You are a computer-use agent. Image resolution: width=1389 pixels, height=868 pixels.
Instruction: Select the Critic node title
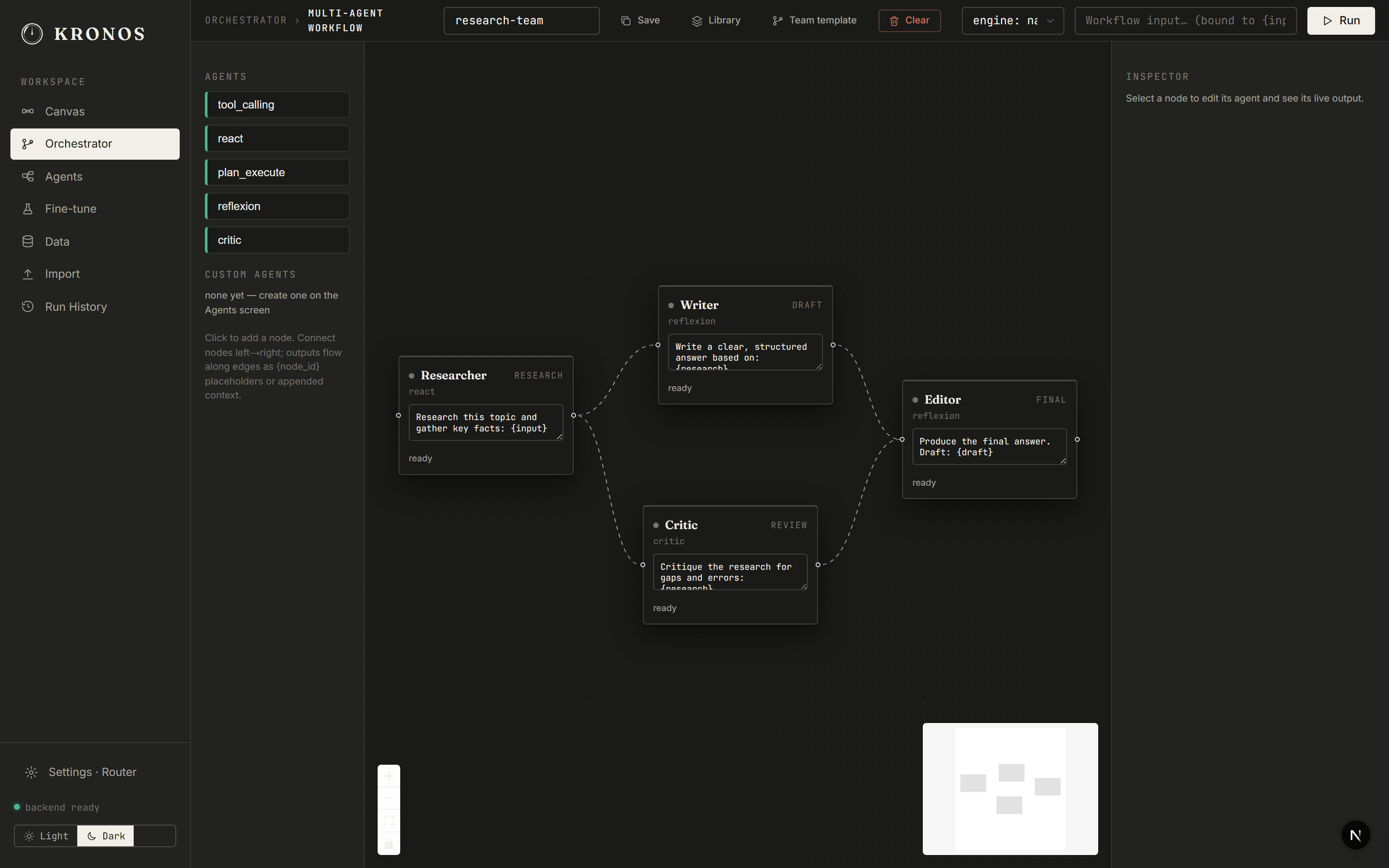coord(681,525)
